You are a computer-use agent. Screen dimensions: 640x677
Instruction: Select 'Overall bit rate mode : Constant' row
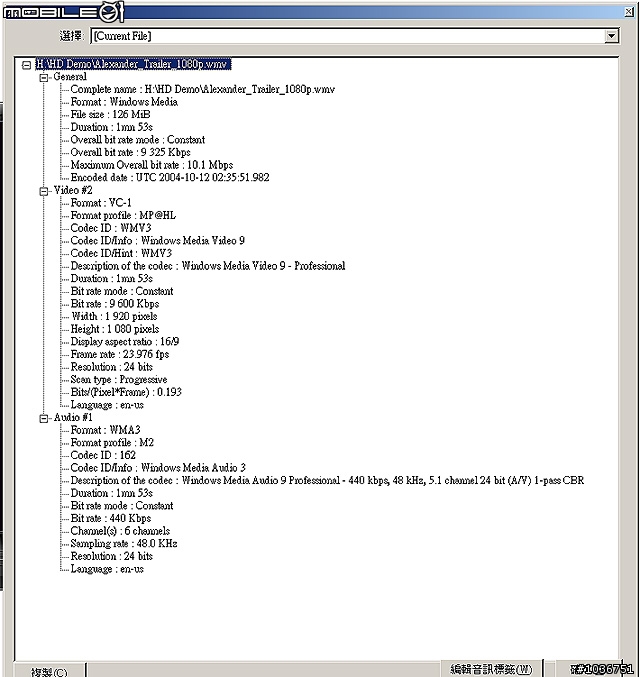click(x=137, y=140)
